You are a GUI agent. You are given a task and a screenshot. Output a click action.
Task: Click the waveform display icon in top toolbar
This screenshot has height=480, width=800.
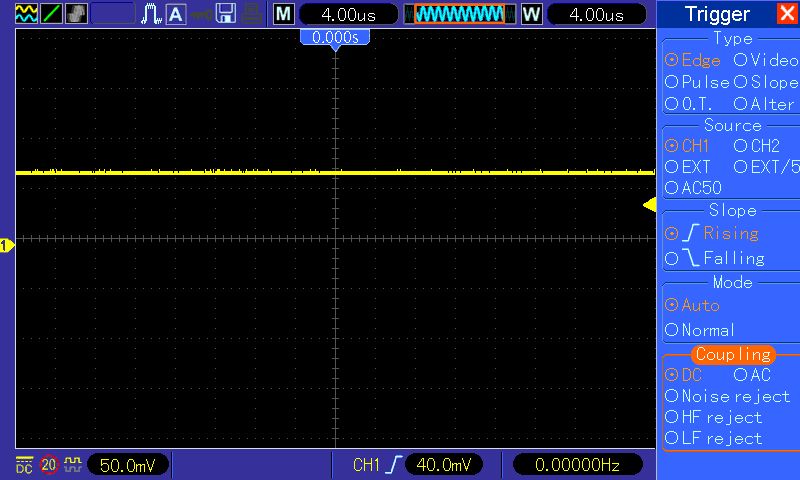click(27, 14)
